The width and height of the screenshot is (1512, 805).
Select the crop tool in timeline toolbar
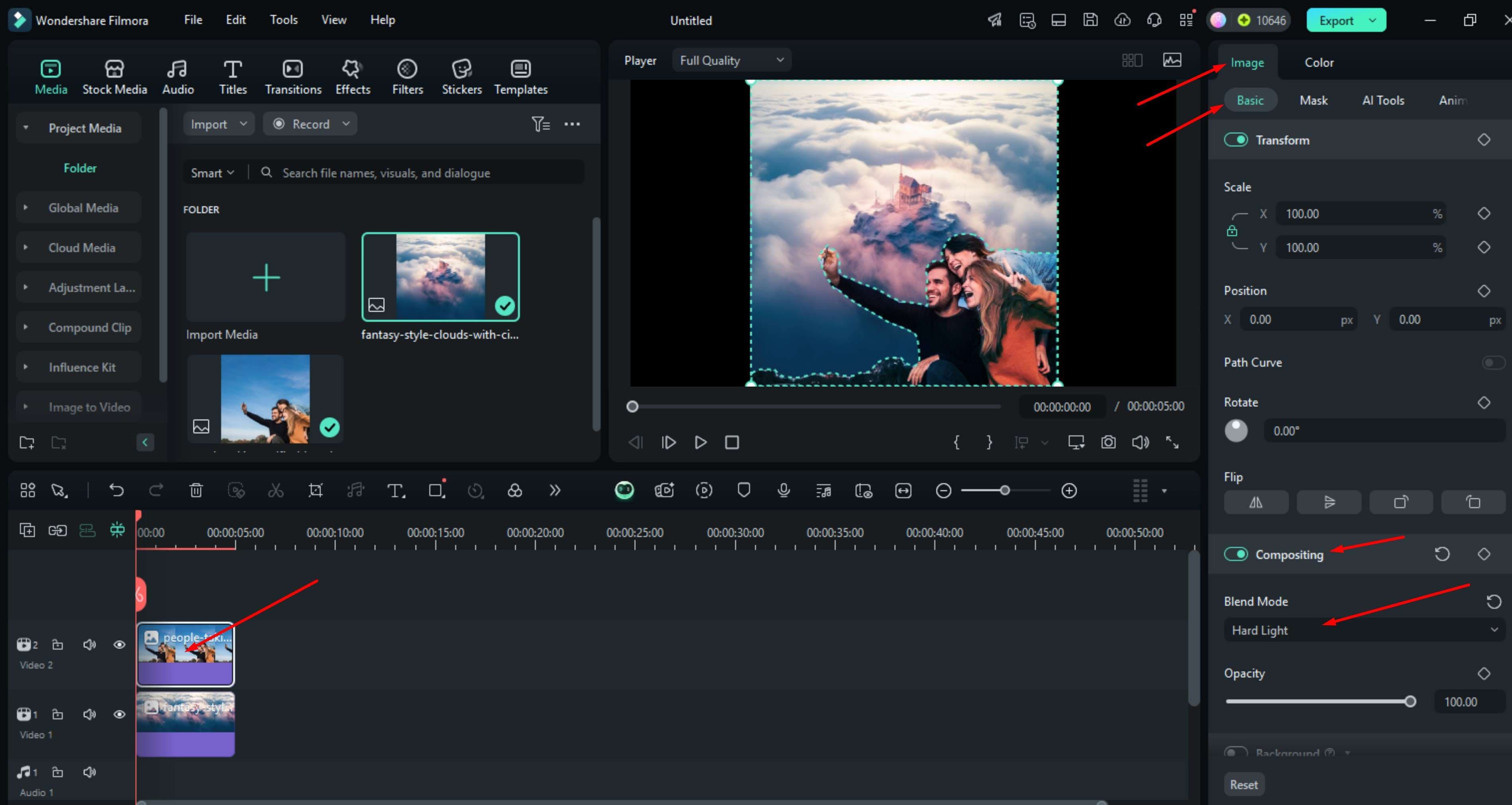(x=316, y=490)
